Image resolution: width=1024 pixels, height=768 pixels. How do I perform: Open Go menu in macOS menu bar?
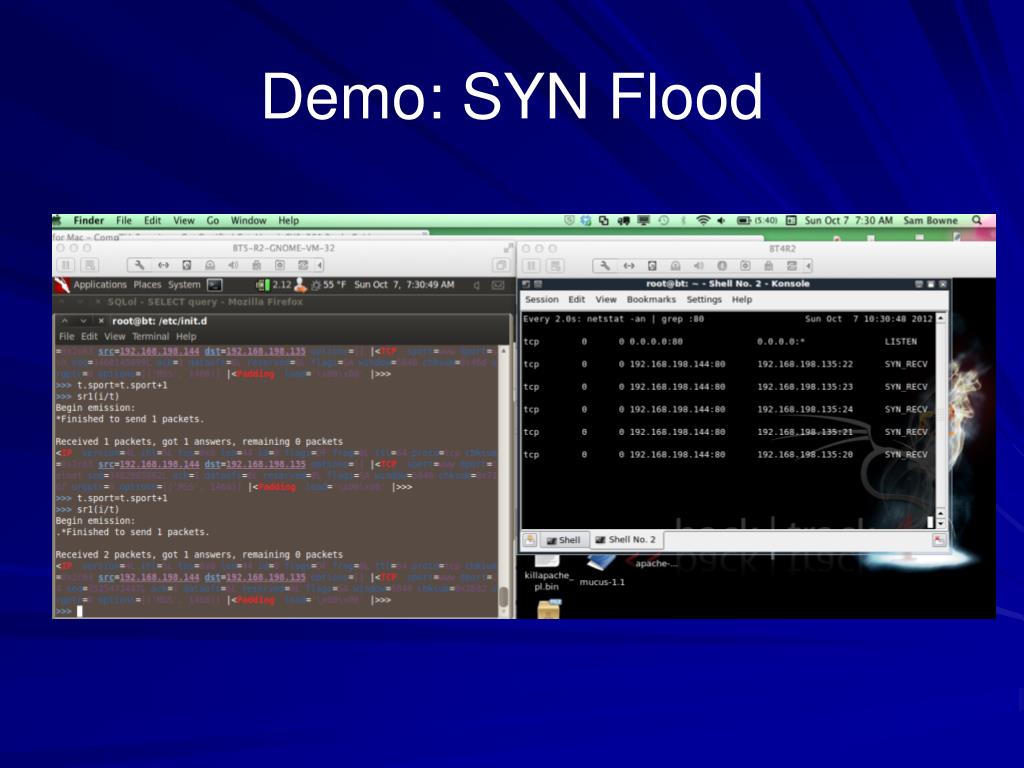(213, 221)
